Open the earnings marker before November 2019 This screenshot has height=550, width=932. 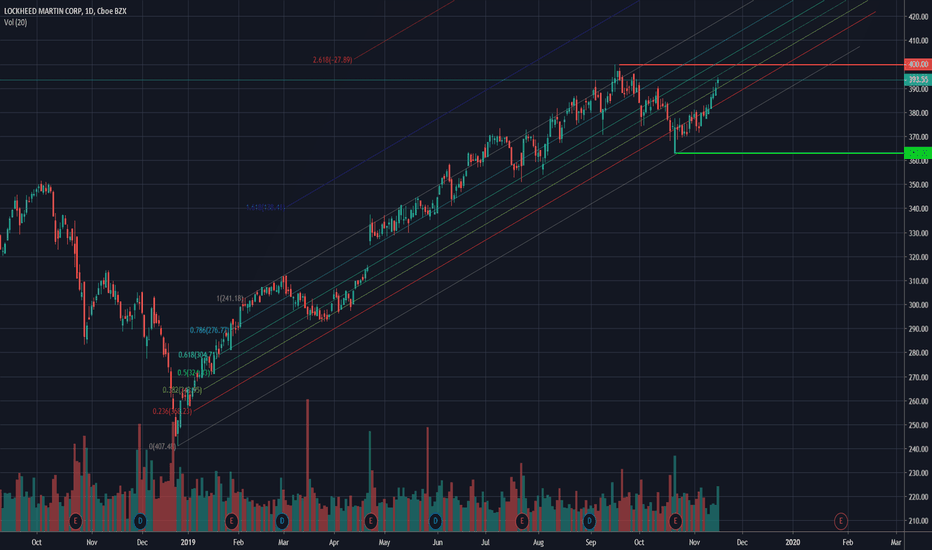(675, 521)
